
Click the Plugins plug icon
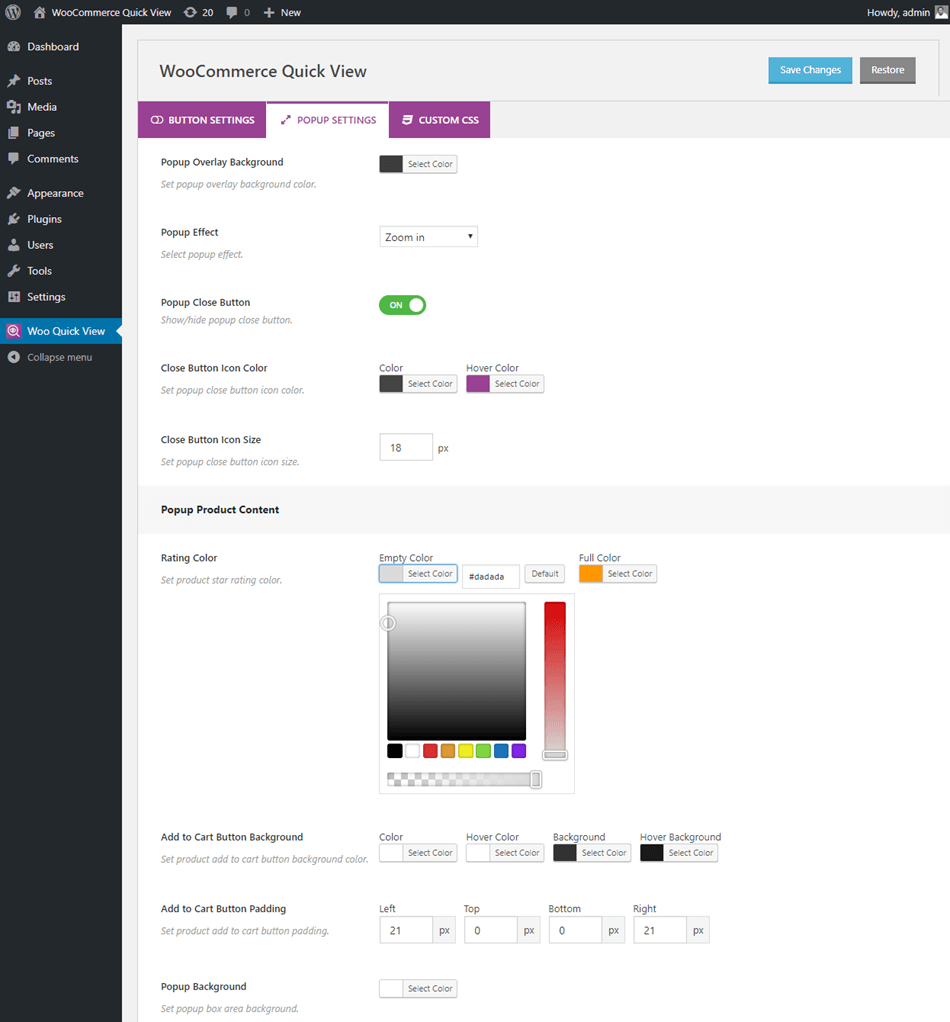14,219
